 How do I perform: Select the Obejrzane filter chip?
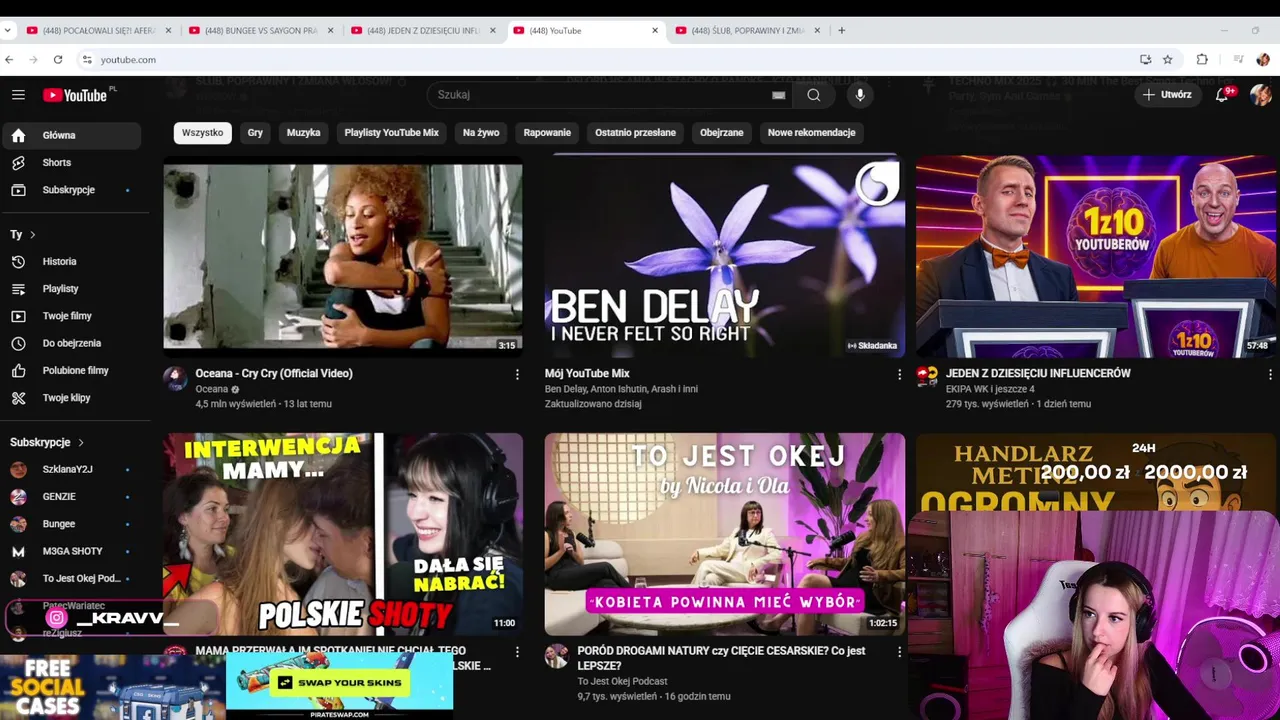(x=722, y=133)
